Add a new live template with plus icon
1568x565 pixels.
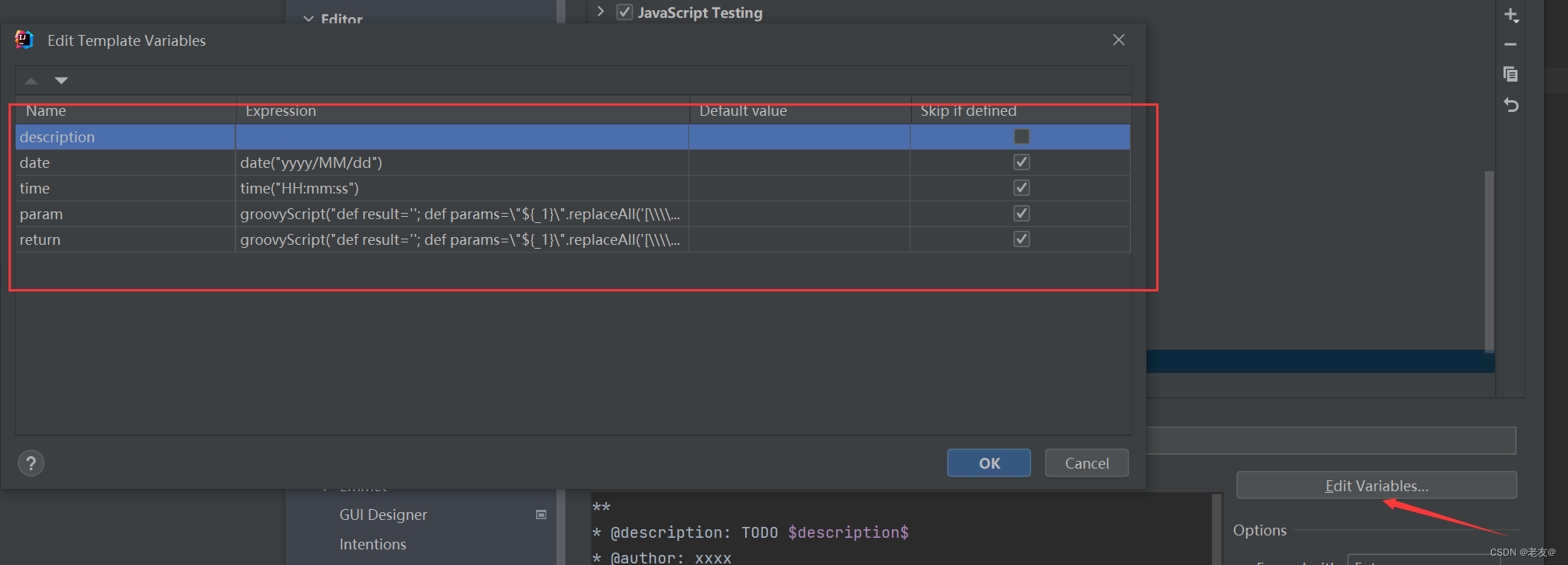1511,16
